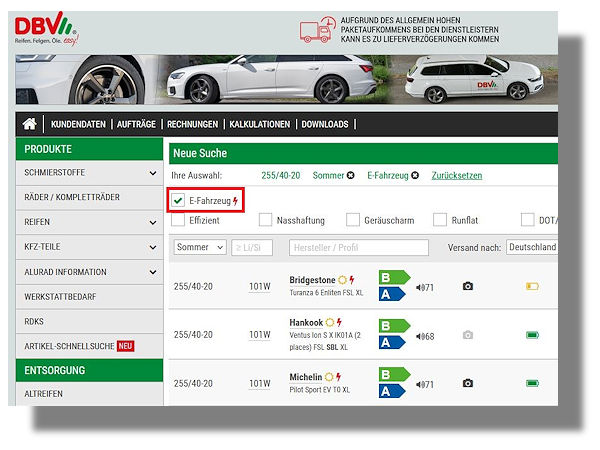The width and height of the screenshot is (600, 450).
Task: Open Artikel-Schnellsuche NEU
Action: [x=90, y=346]
